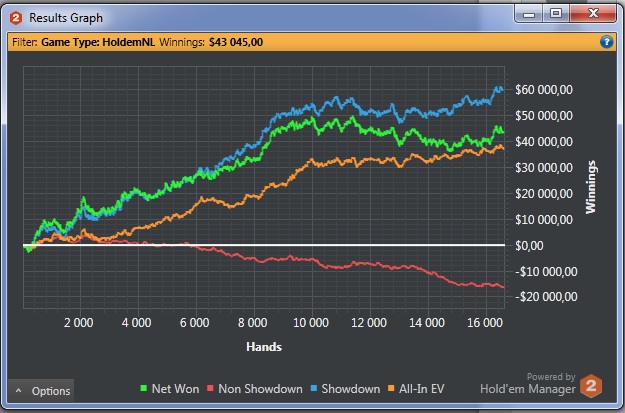The image size is (625, 413).
Task: Click the orange All-In EV color square
Action: (391, 388)
